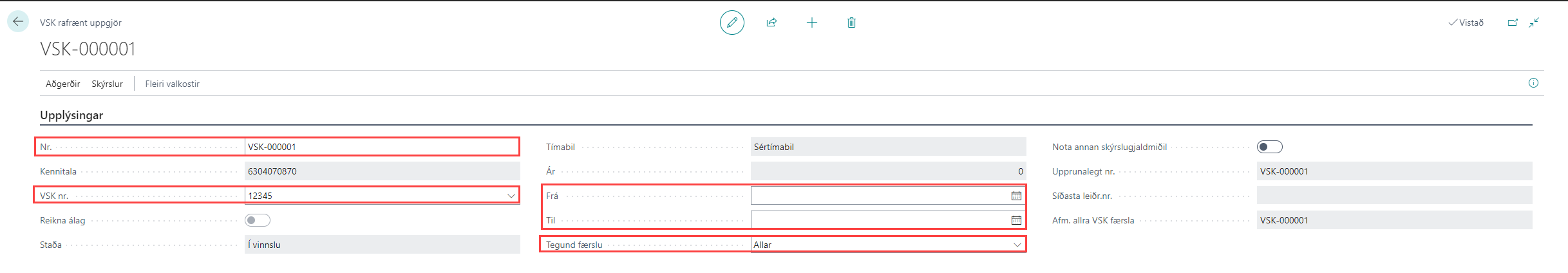The width and height of the screenshot is (1568, 273).
Task: Enable Nota annan skýrslugjaldmiðil toggle
Action: (1269, 147)
